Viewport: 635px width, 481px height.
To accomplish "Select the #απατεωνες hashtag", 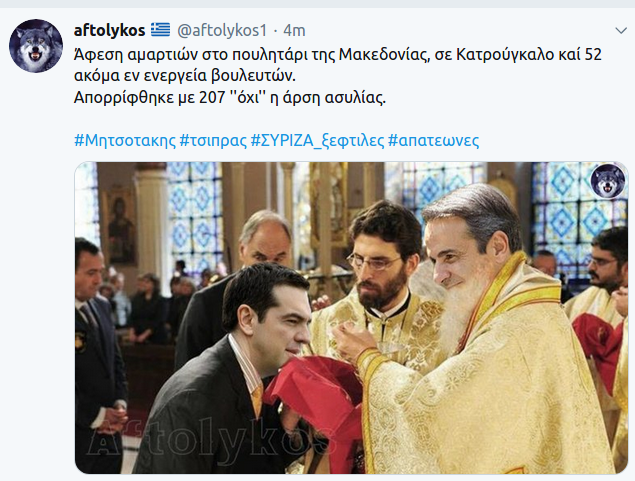I will pos(433,140).
